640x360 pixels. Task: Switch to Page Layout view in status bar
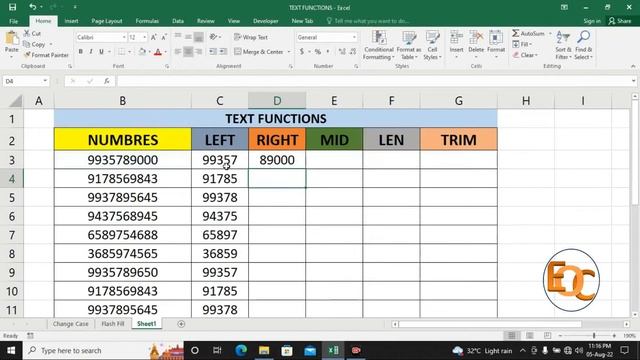pyautogui.click(x=530, y=336)
